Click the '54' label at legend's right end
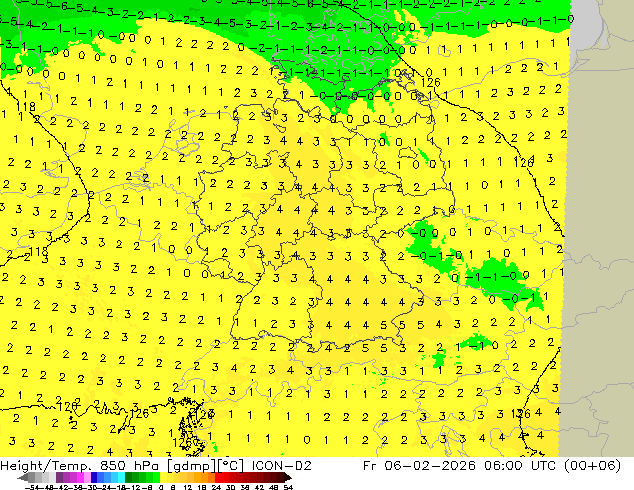Viewport: 634px width, 490px height. tap(288, 487)
